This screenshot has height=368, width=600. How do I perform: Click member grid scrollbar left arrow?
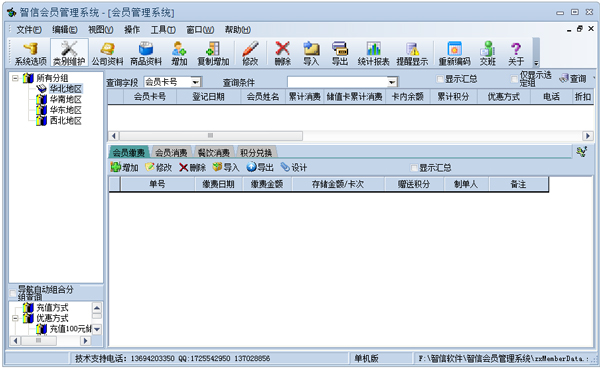[x=113, y=135]
